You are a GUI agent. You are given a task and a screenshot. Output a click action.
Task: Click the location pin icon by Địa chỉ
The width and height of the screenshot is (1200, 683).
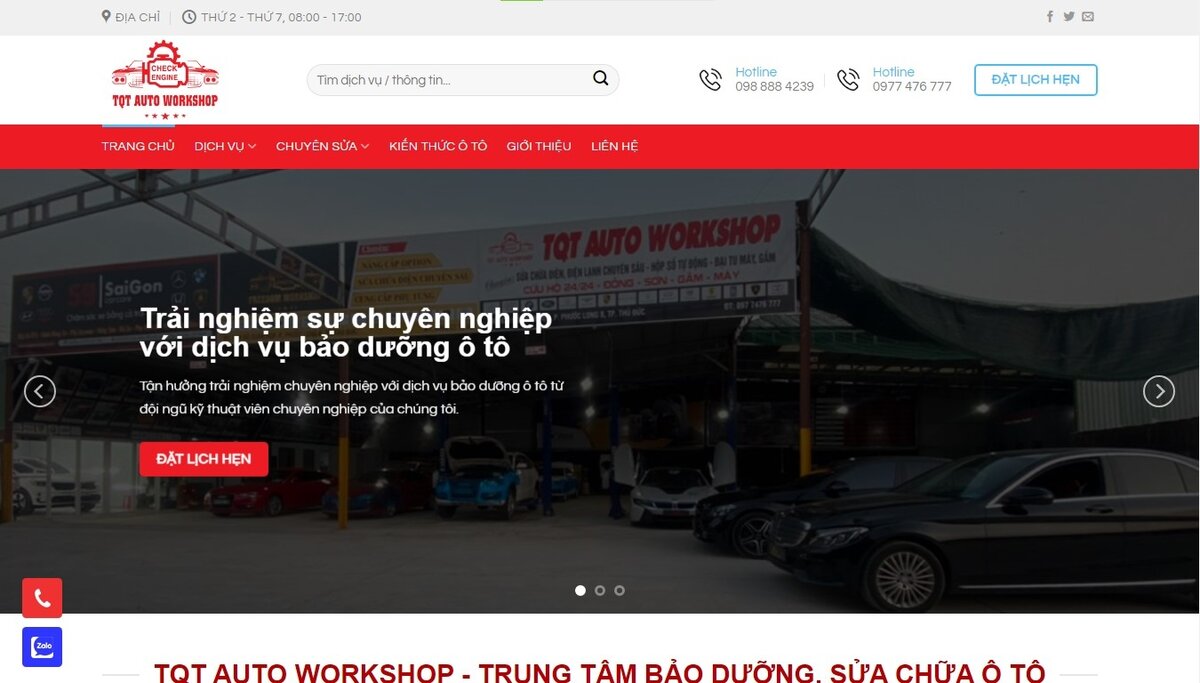click(106, 17)
